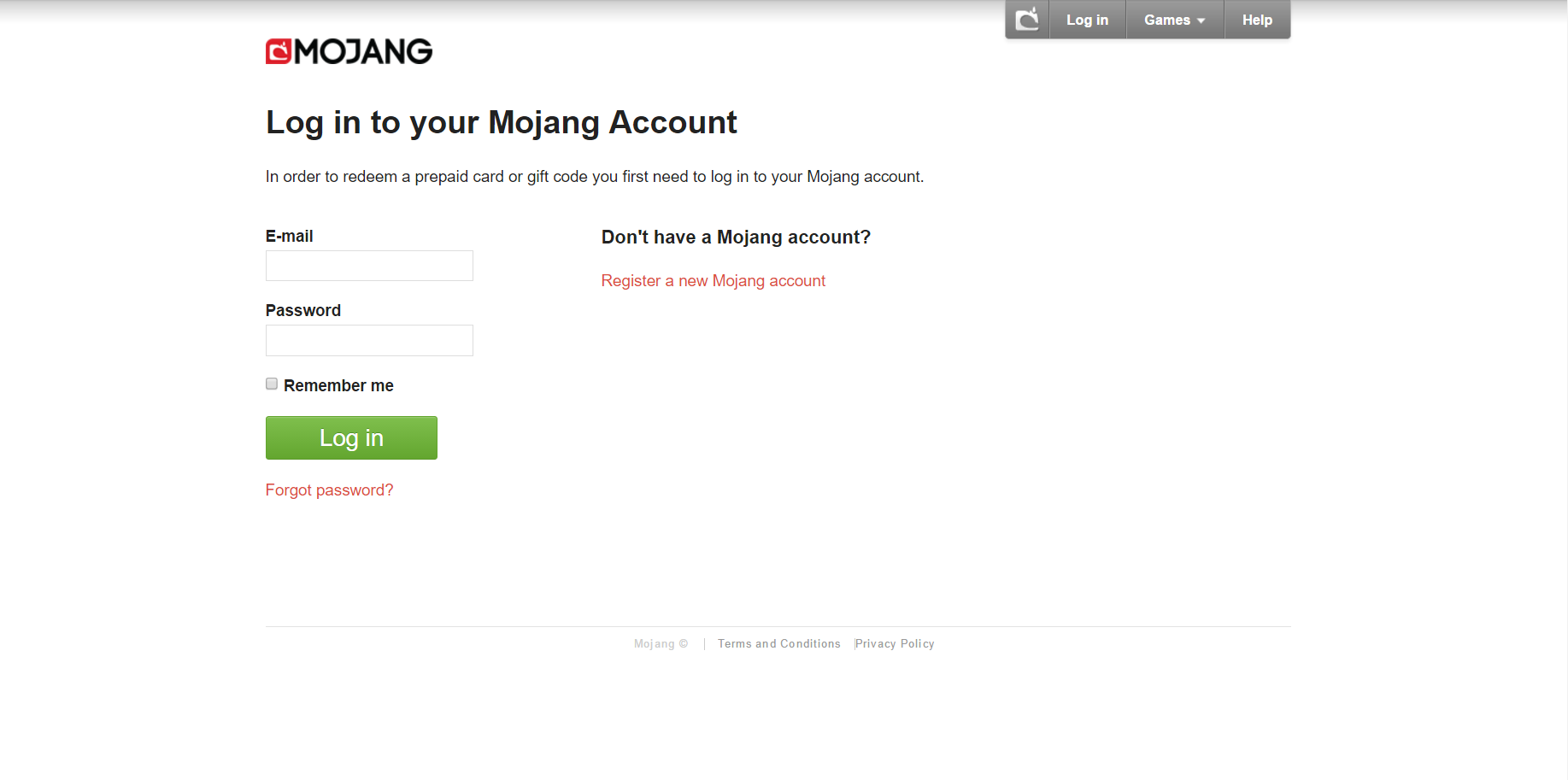Click the E-mail field label
This screenshot has height=780, width=1568.
289,237
